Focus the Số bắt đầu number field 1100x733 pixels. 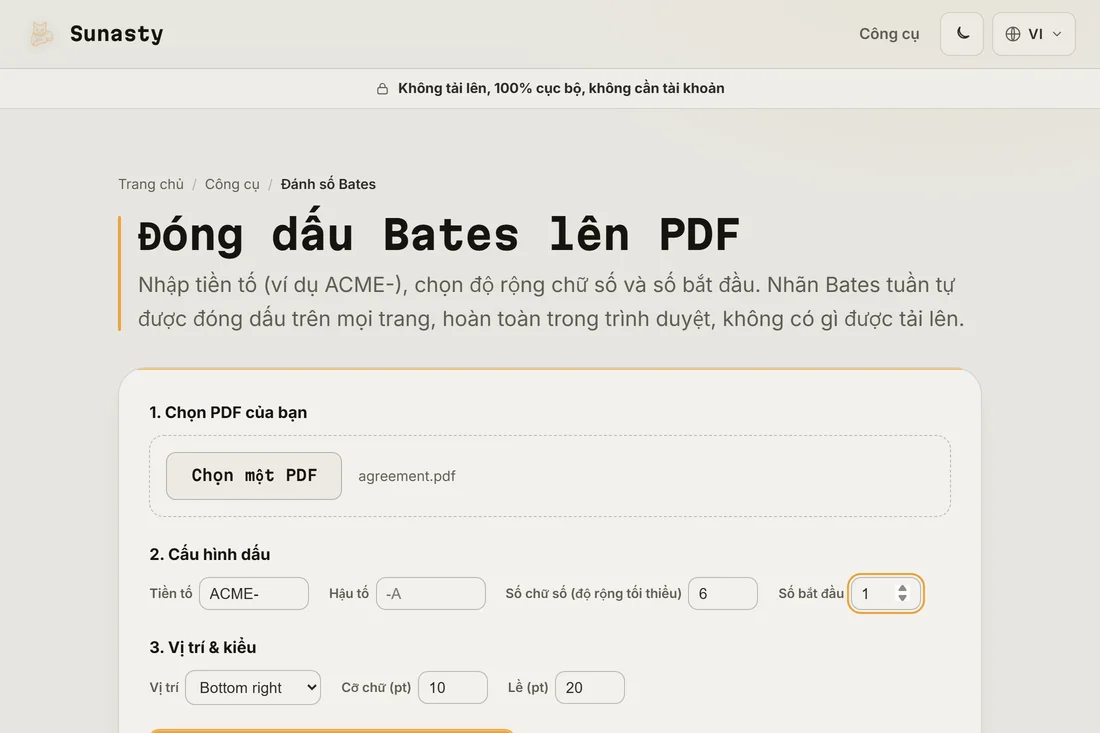885,593
